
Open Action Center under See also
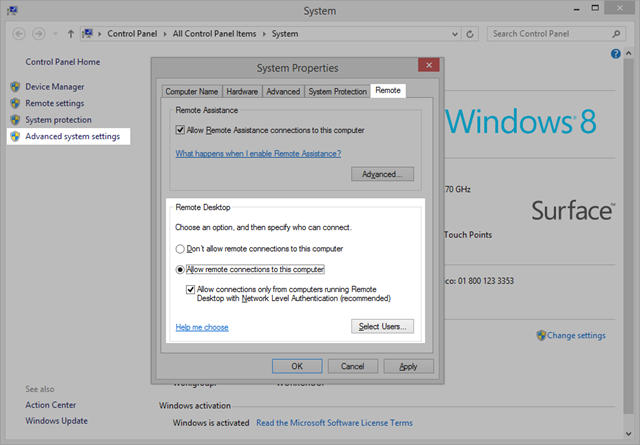tap(51, 405)
